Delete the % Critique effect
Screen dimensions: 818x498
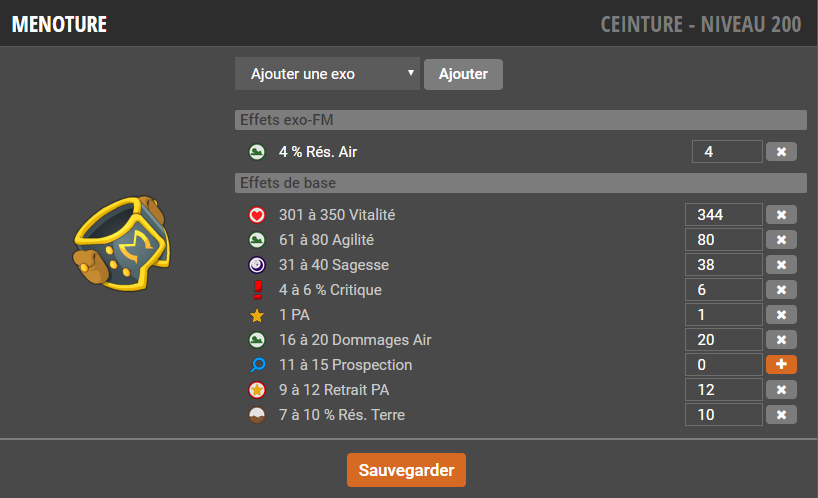(781, 290)
